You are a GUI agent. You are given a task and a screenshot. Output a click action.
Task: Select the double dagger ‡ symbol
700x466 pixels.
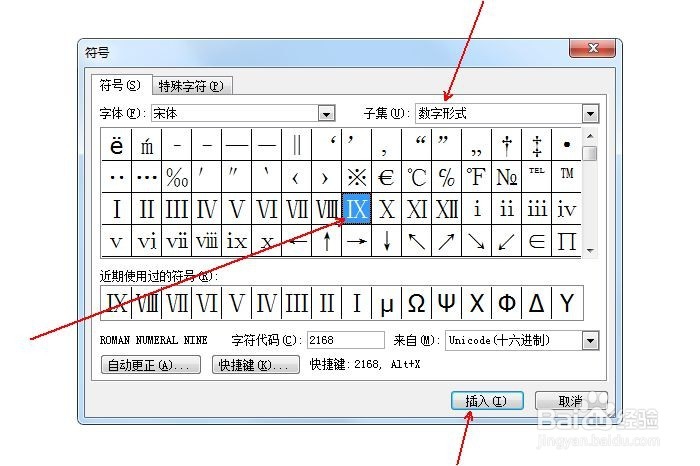click(537, 145)
